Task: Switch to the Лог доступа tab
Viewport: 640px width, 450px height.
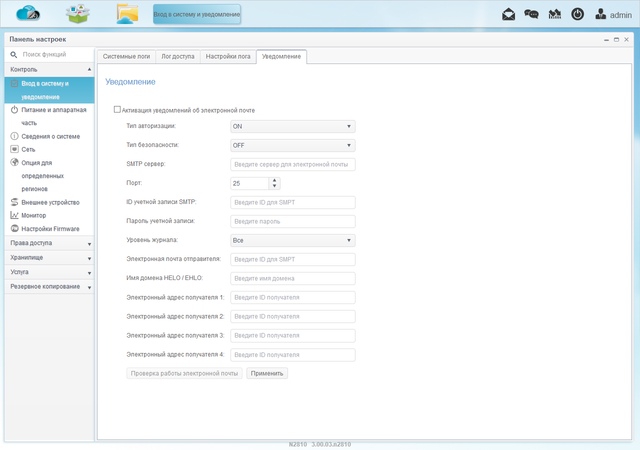Action: [x=178, y=56]
